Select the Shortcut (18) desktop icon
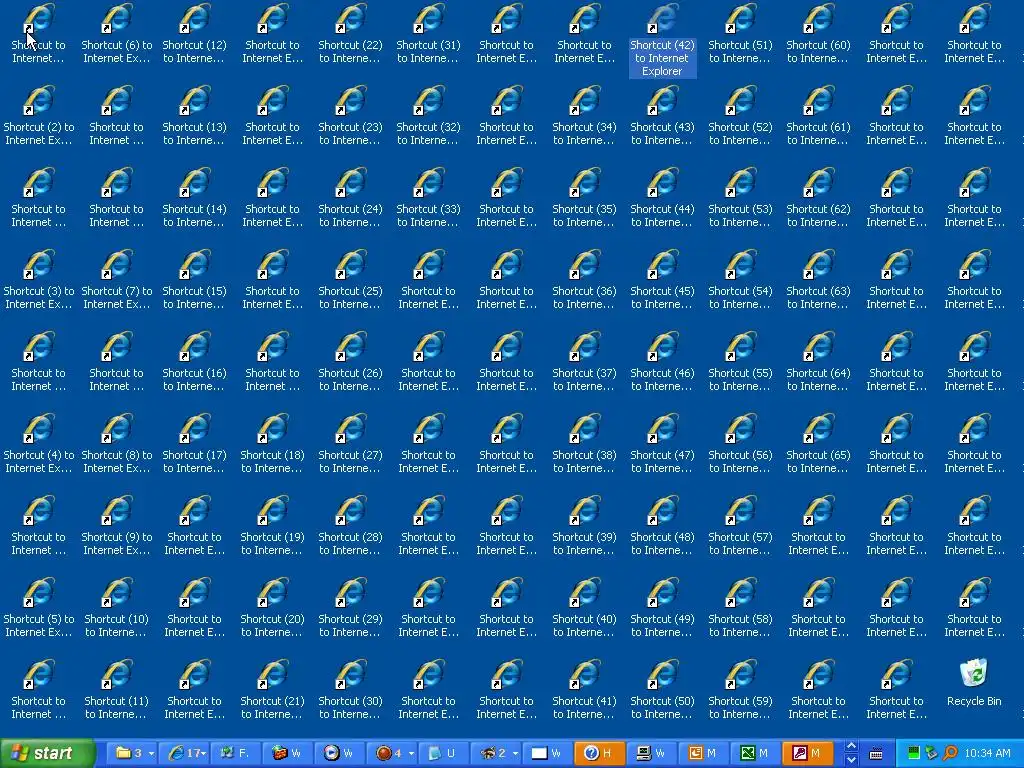Viewport: 1024px width, 768px height. click(x=272, y=443)
